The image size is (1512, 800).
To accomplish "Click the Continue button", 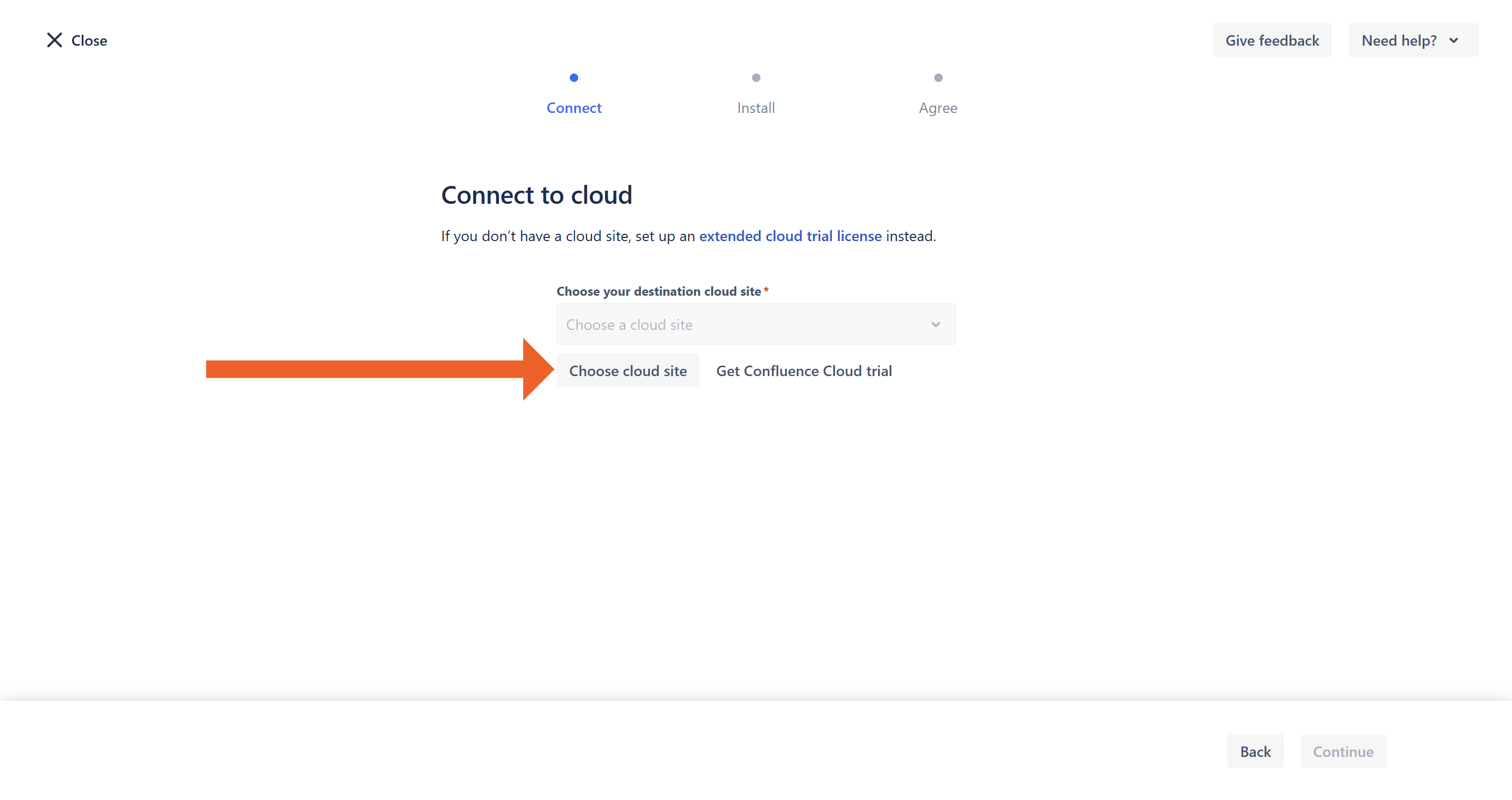I will [1342, 751].
